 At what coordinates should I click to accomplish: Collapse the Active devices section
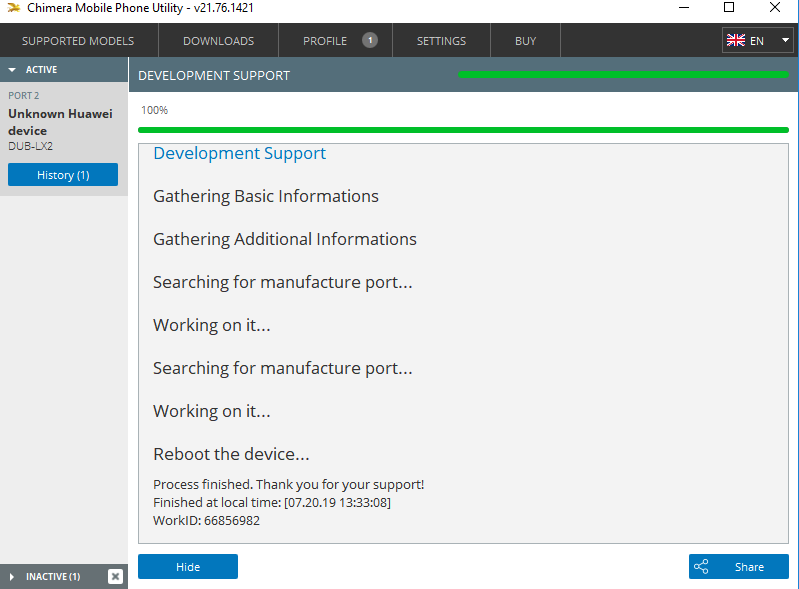click(x=64, y=69)
